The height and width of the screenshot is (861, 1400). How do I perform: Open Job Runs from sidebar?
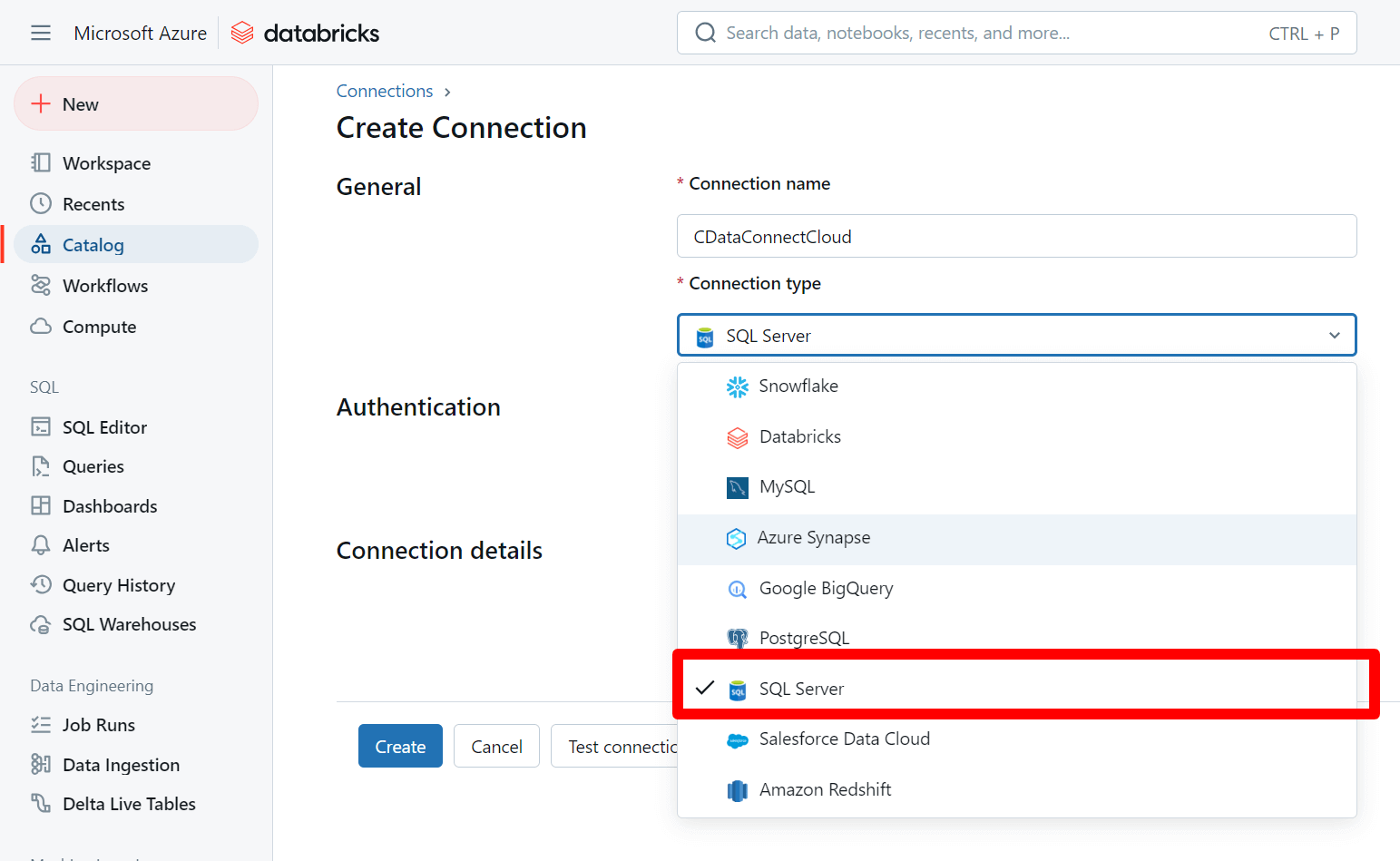[136, 725]
